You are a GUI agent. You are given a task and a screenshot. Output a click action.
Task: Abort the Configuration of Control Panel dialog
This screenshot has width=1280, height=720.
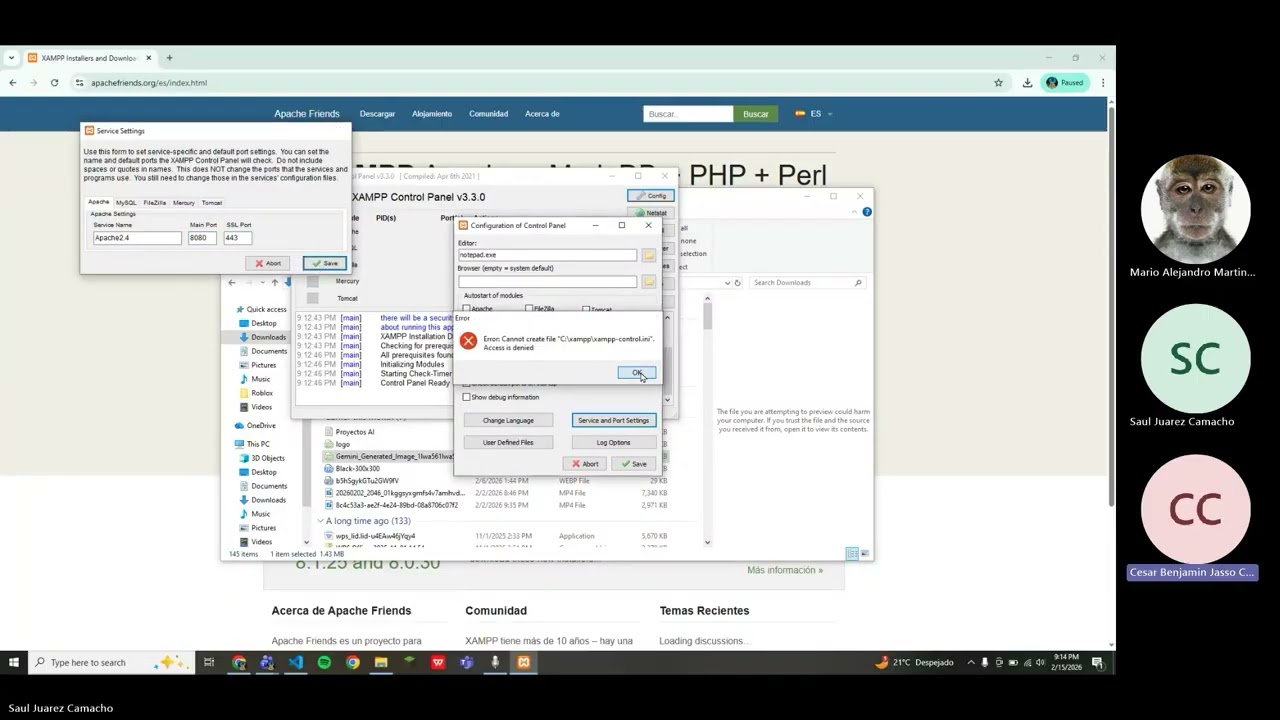pyautogui.click(x=585, y=463)
